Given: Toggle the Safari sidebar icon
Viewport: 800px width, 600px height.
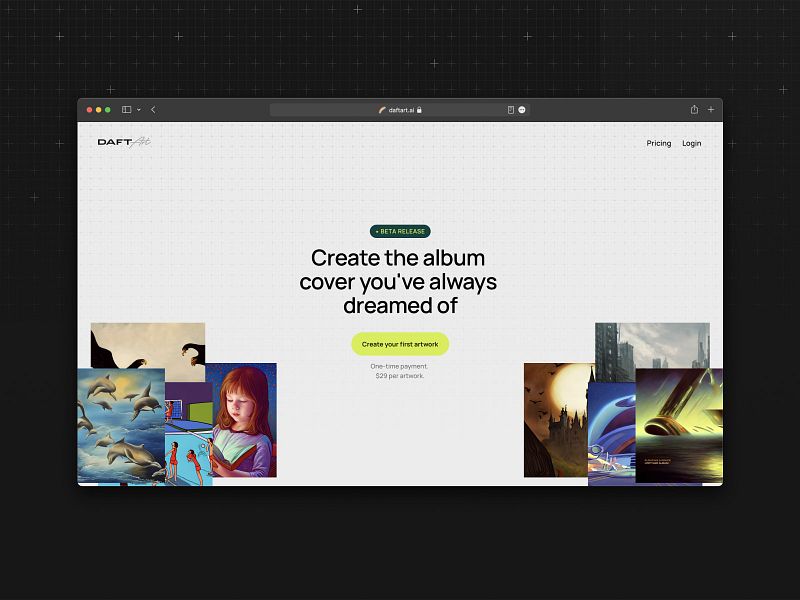Looking at the screenshot, I should point(126,110).
